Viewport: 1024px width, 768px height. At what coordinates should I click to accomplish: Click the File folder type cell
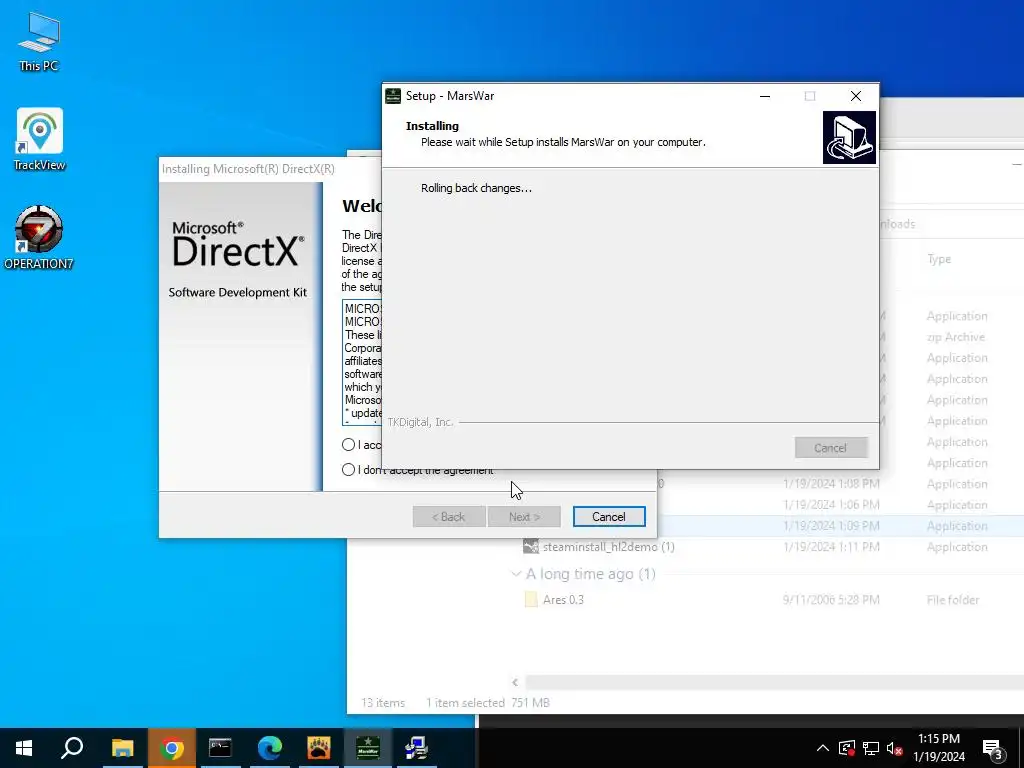click(952, 600)
